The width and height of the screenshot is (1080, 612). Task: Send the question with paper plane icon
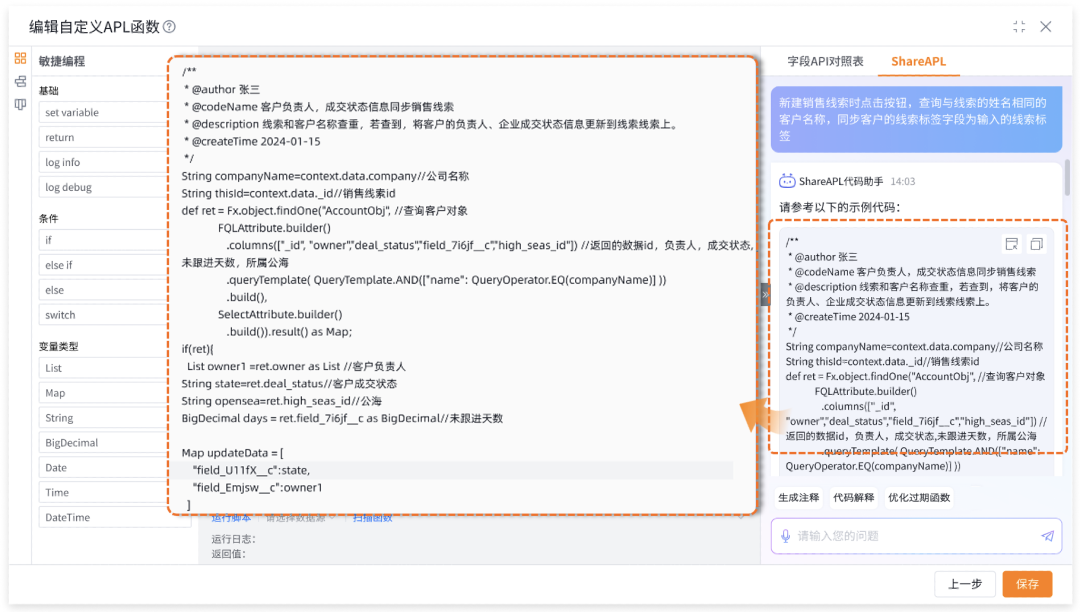tap(1047, 536)
